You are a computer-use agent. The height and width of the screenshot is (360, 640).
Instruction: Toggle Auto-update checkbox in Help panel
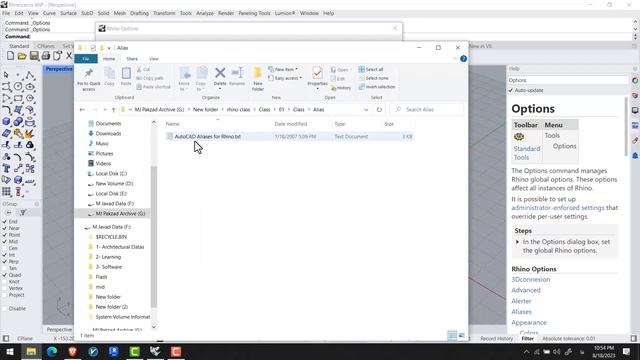point(511,90)
